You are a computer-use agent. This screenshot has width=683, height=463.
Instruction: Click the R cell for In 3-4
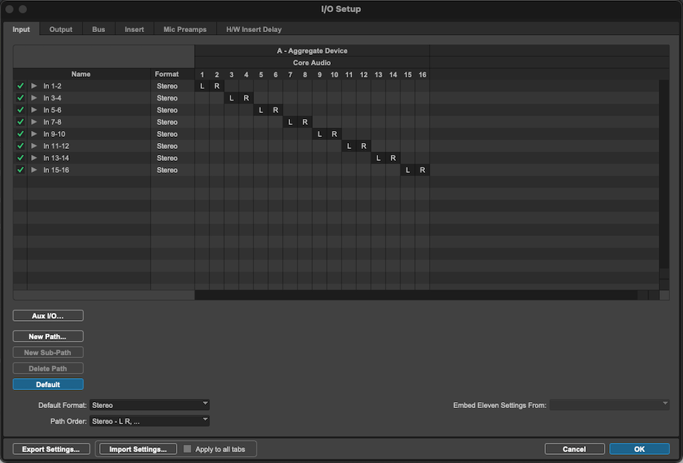point(246,98)
